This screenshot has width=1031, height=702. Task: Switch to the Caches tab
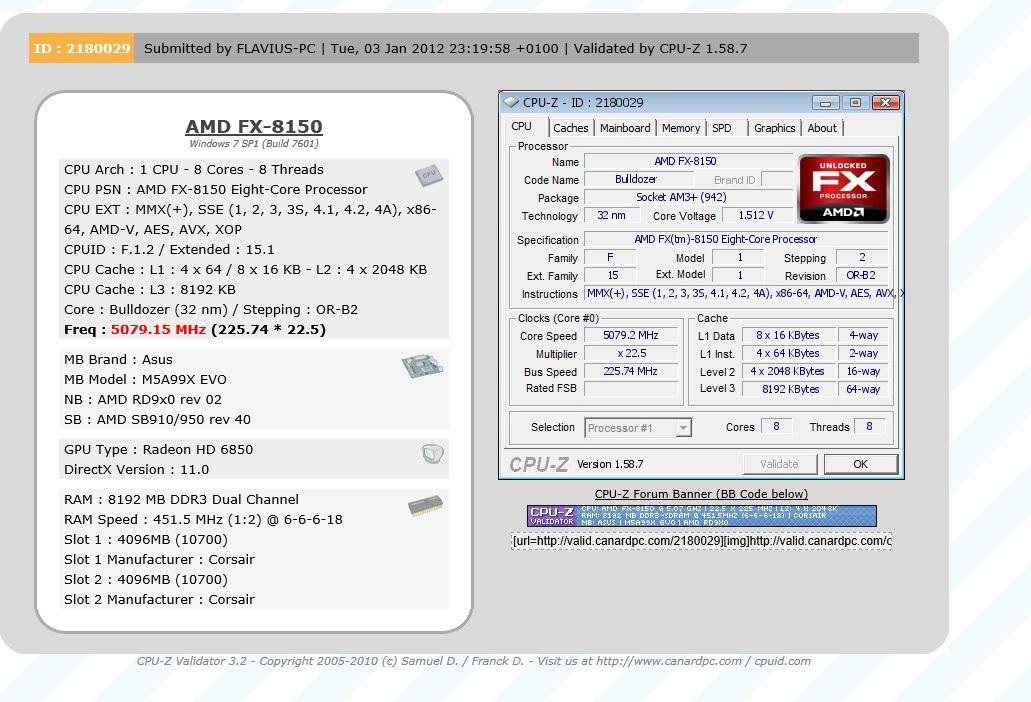571,128
